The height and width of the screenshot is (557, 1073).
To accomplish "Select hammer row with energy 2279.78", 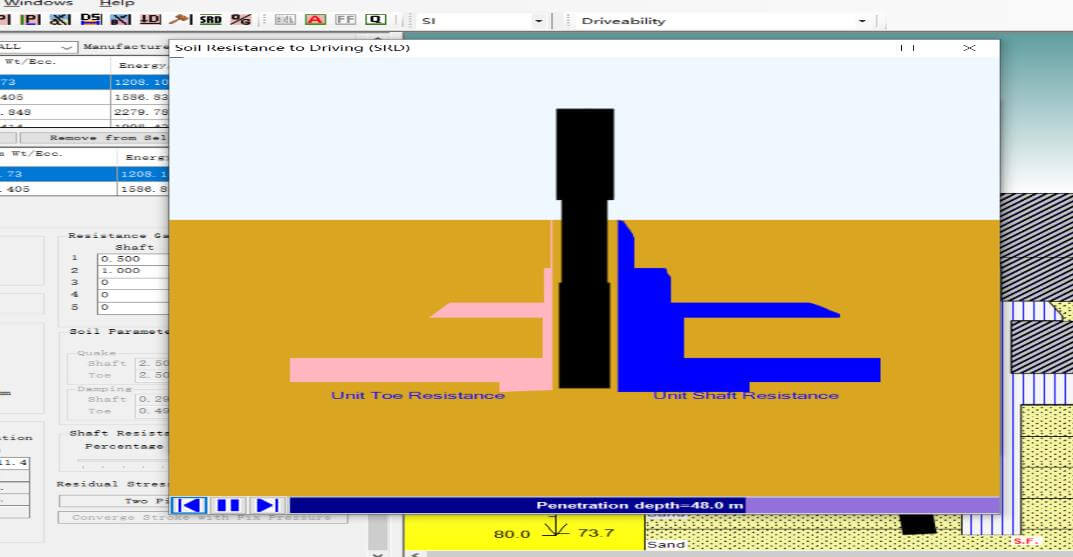I will (x=84, y=112).
